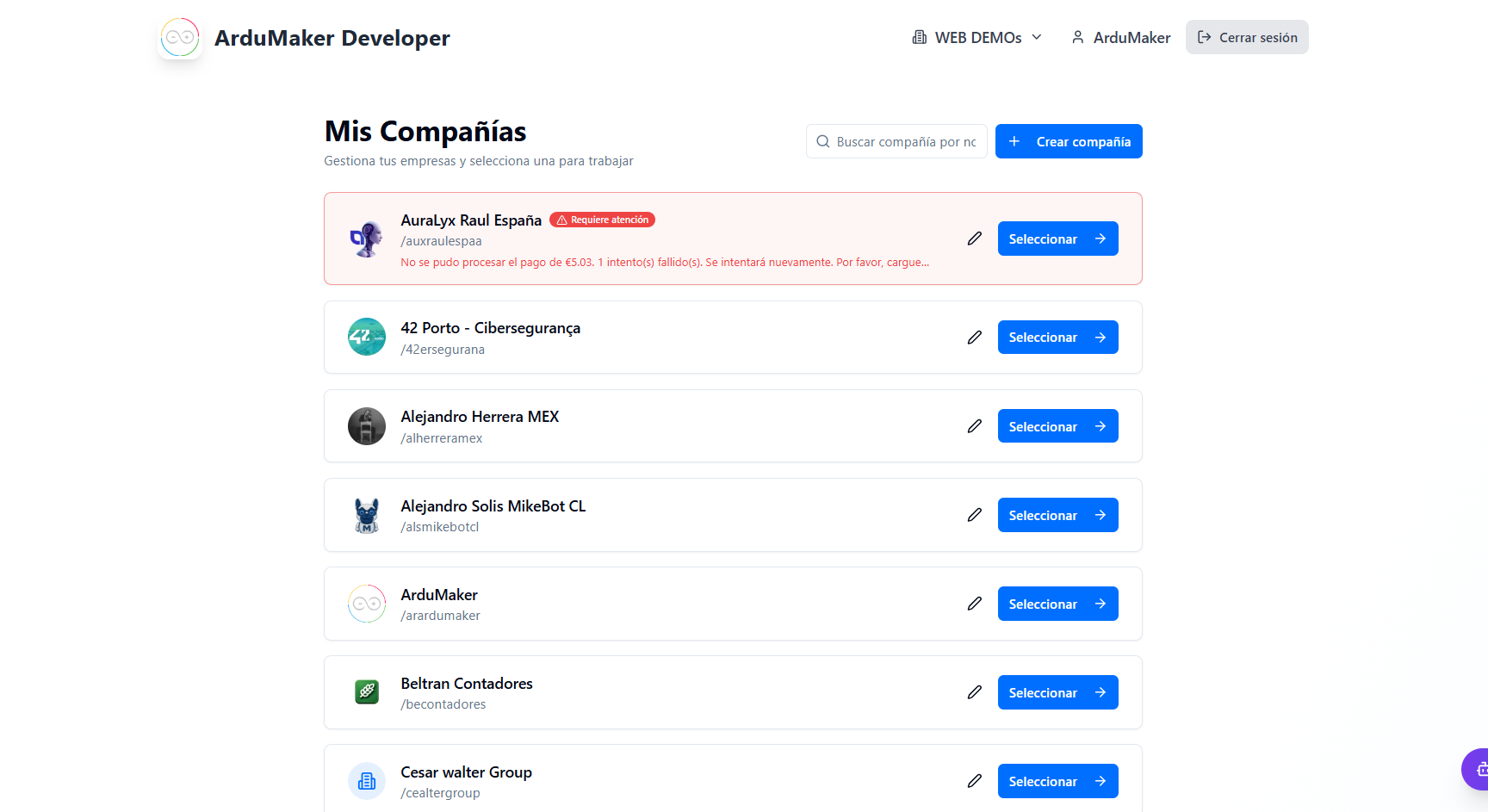
Task: Click the /alherreramex slug text
Action: click(x=441, y=438)
